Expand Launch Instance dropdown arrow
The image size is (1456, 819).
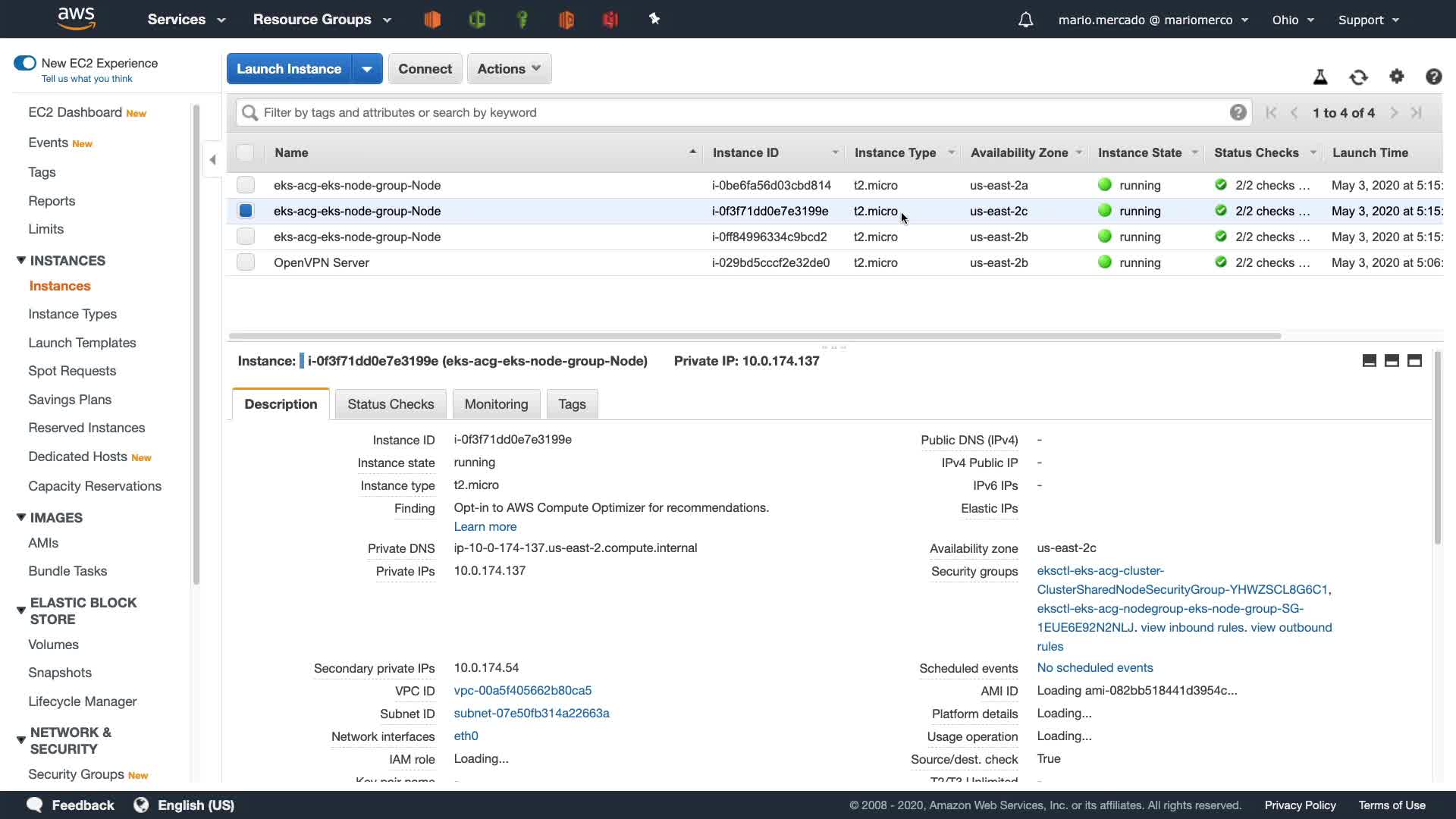[x=367, y=69]
